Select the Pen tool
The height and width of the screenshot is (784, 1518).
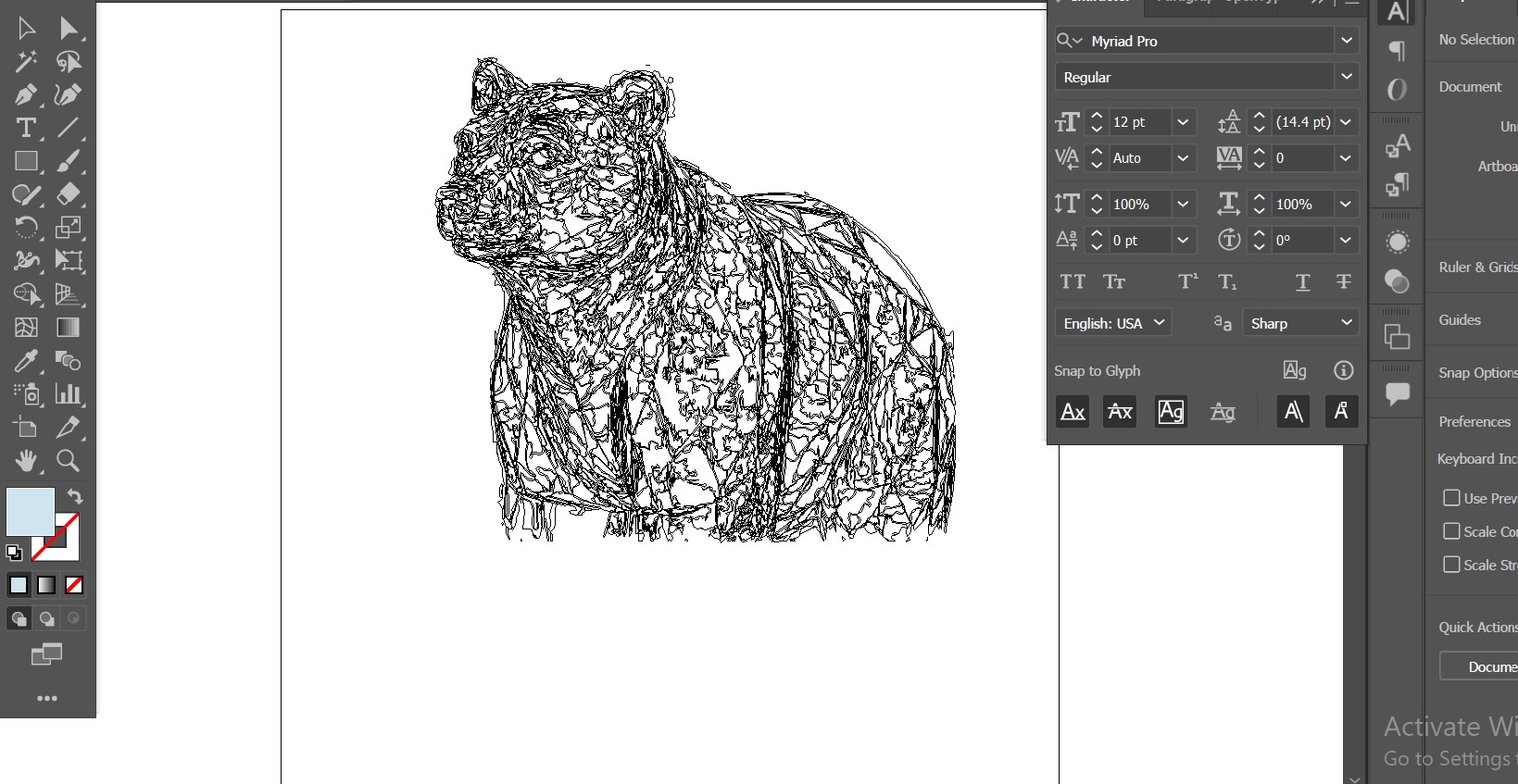tap(26, 94)
